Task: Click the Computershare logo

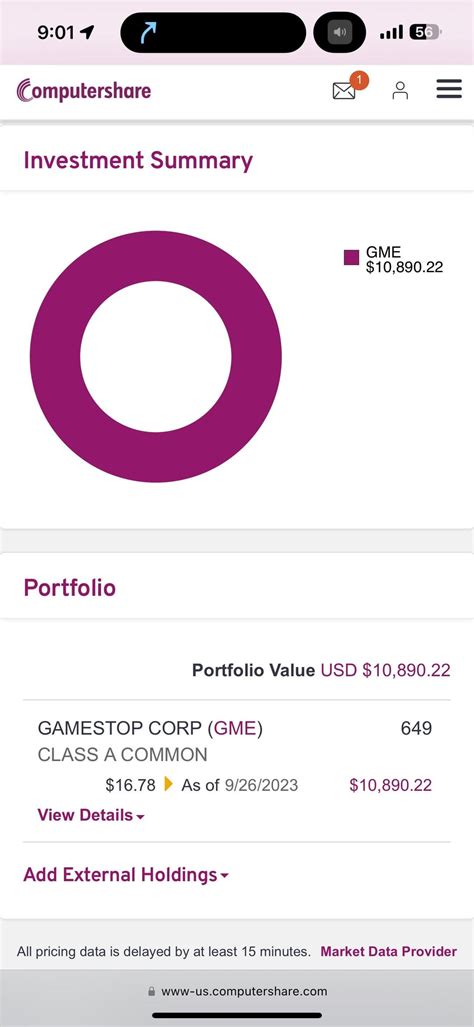Action: click(84, 90)
